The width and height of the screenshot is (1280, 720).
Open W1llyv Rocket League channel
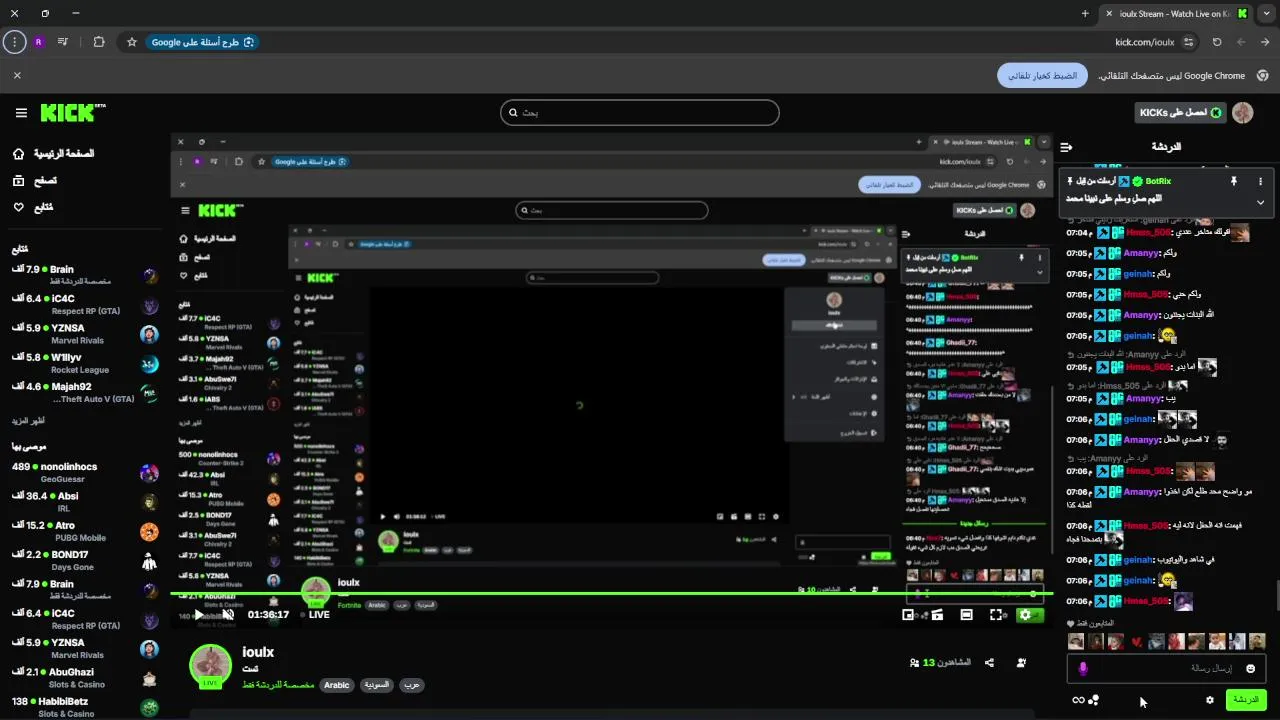tap(85, 363)
